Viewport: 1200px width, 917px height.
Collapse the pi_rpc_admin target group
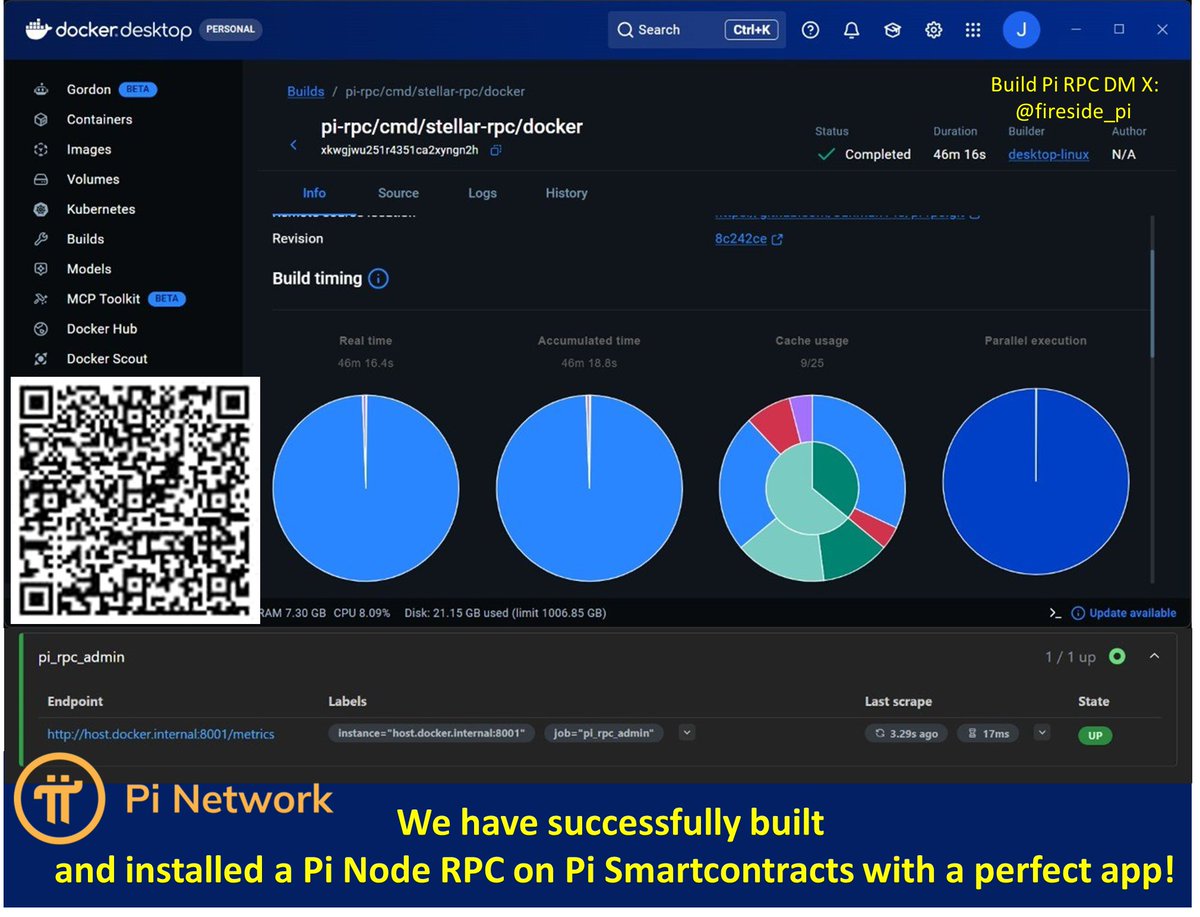pos(1154,657)
